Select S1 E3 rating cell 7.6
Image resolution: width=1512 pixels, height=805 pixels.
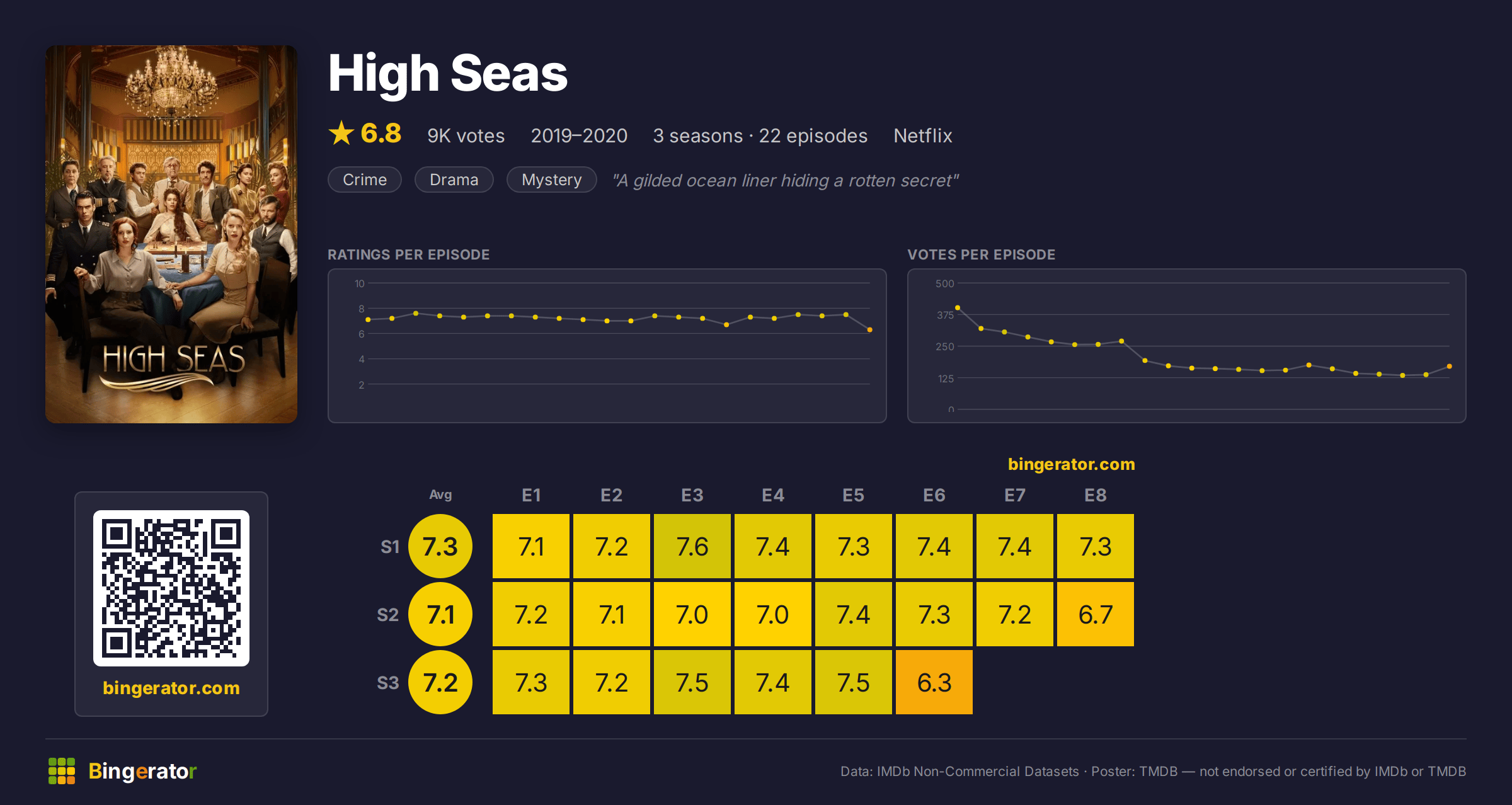[x=692, y=546]
